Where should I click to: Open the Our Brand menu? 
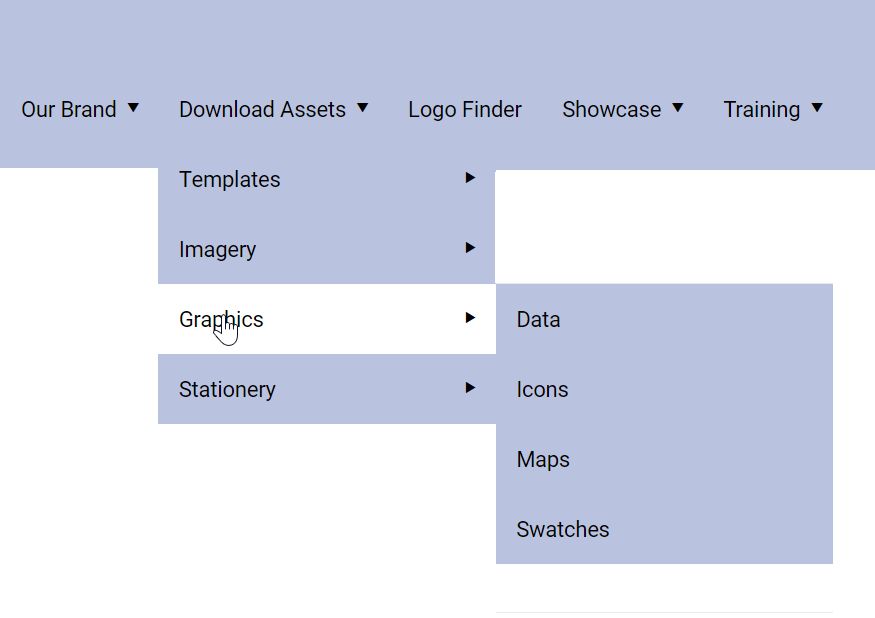coord(69,109)
